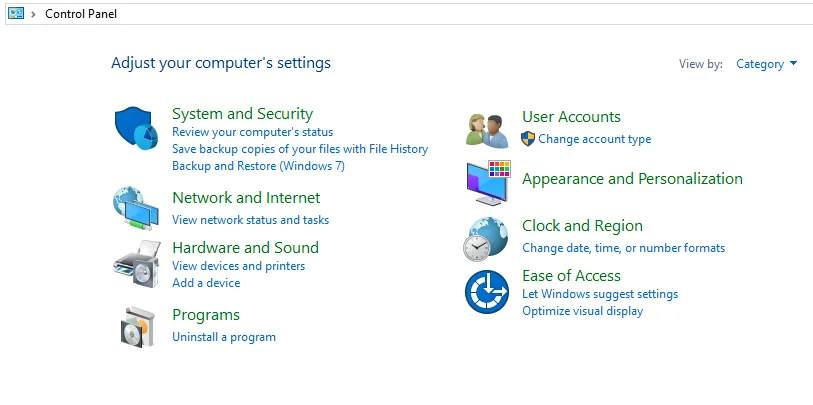Click the address bar field
This screenshot has height=405, width=813.
[409, 14]
